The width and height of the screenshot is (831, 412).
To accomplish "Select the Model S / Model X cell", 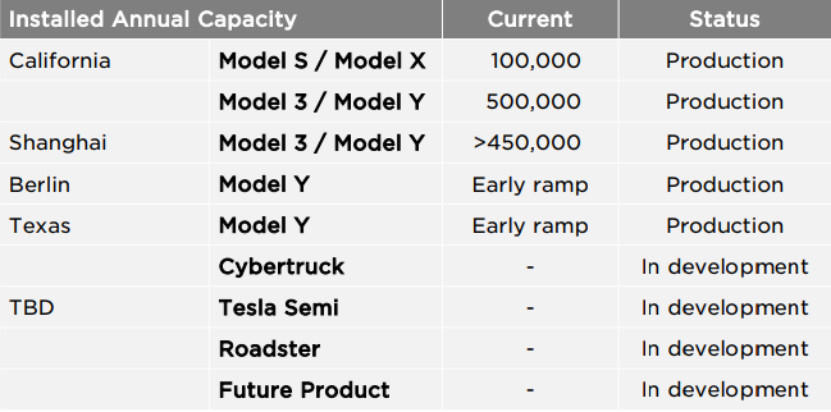I will (322, 61).
